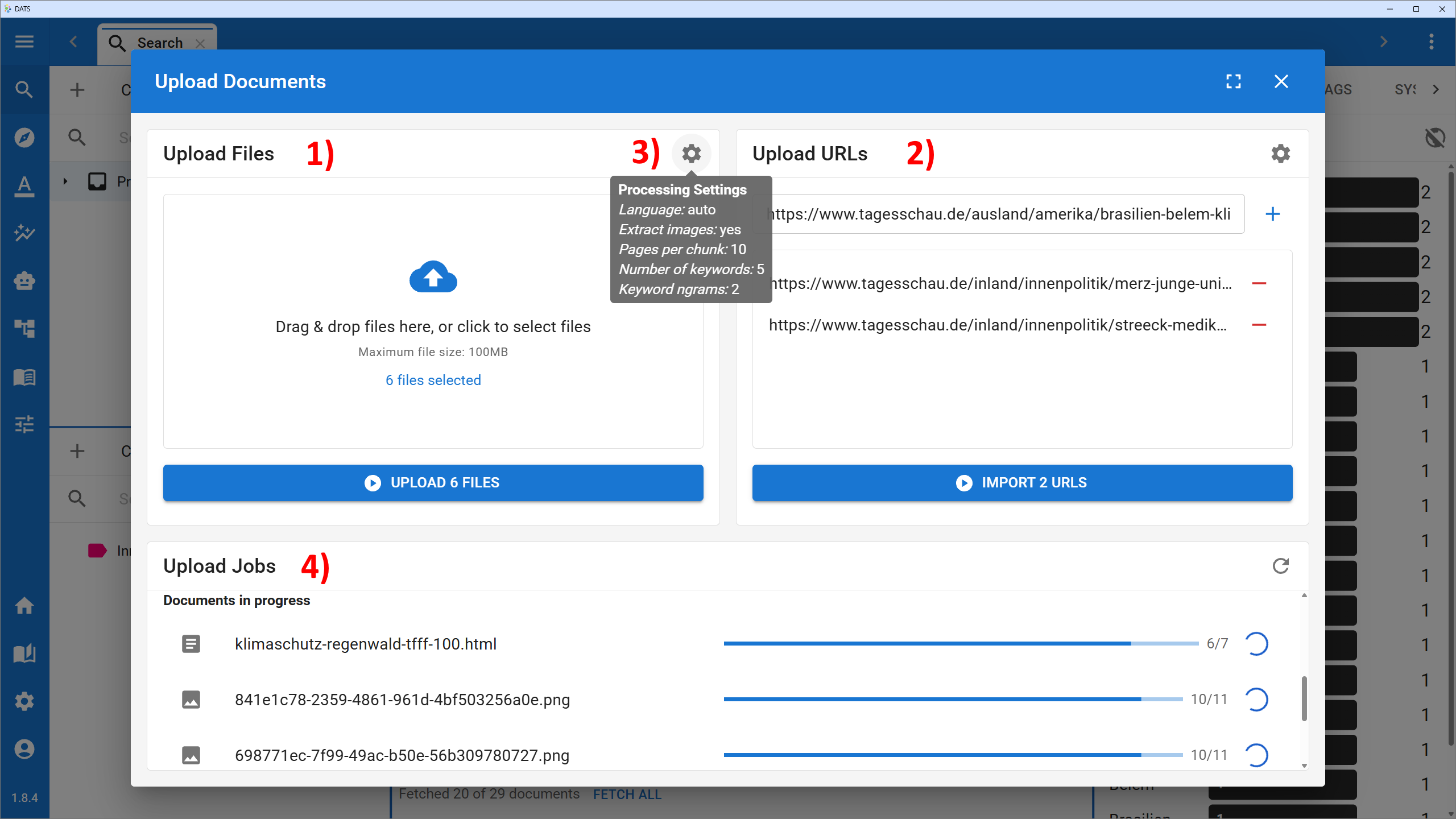
Task: Click the 6 files selected text
Action: point(433,380)
